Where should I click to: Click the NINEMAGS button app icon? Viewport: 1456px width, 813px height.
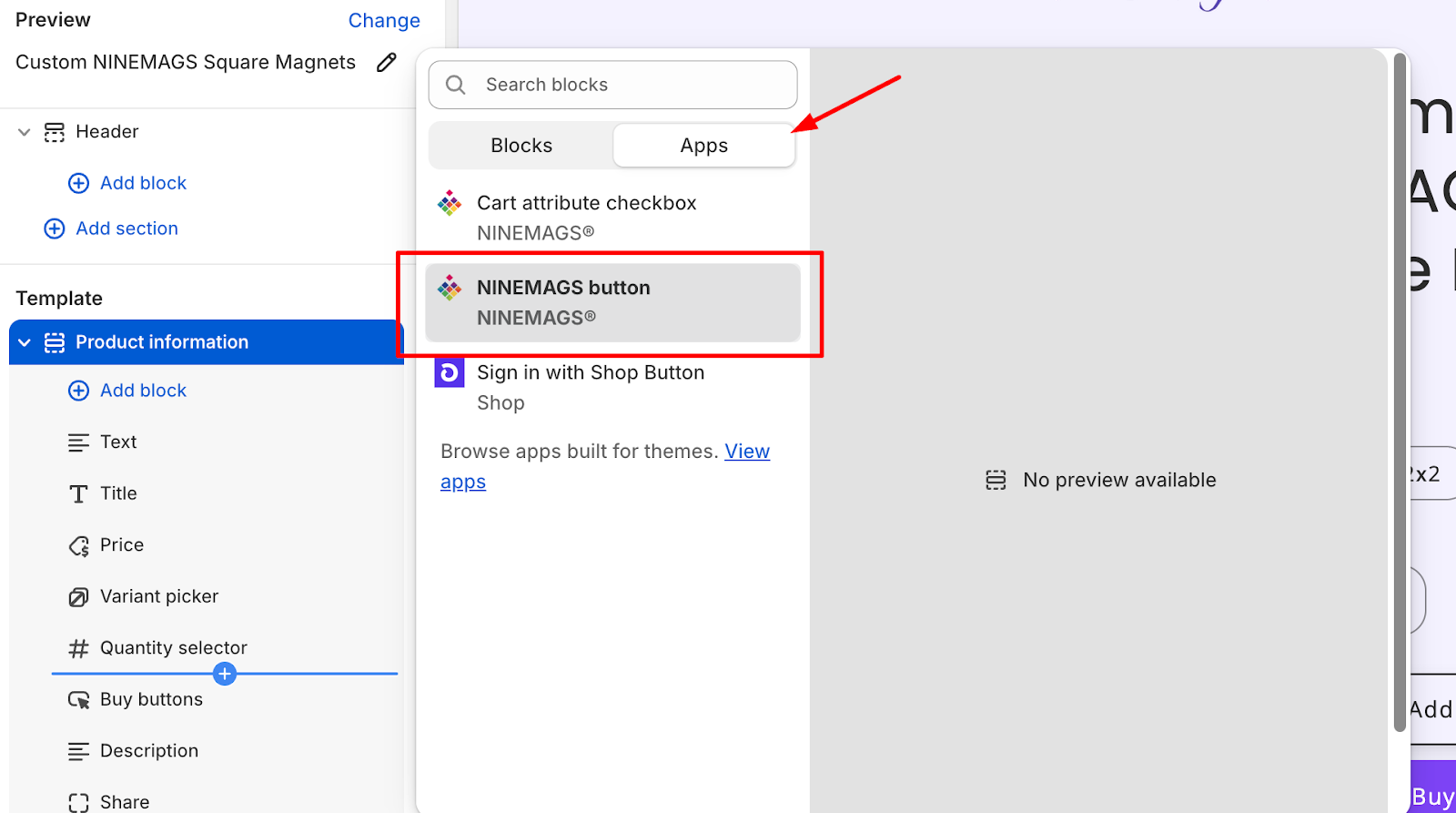click(450, 289)
